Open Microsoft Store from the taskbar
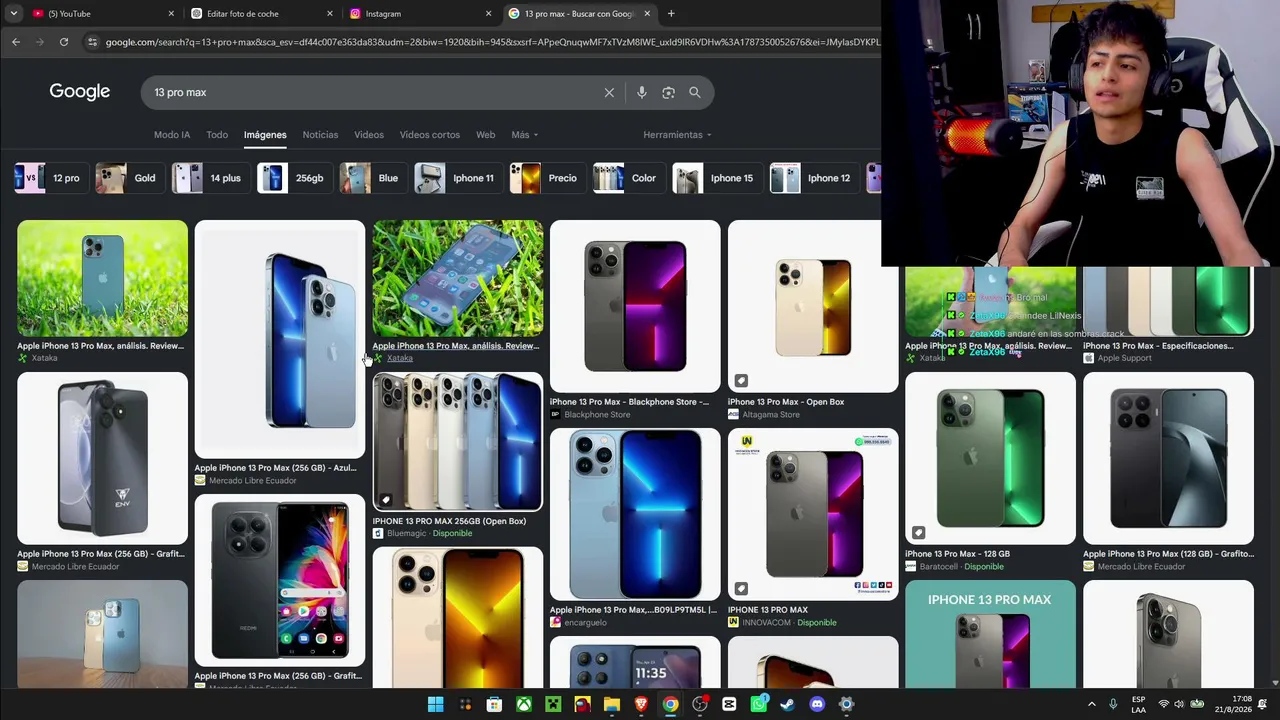Viewport: 1280px width, 720px height. tap(494, 704)
